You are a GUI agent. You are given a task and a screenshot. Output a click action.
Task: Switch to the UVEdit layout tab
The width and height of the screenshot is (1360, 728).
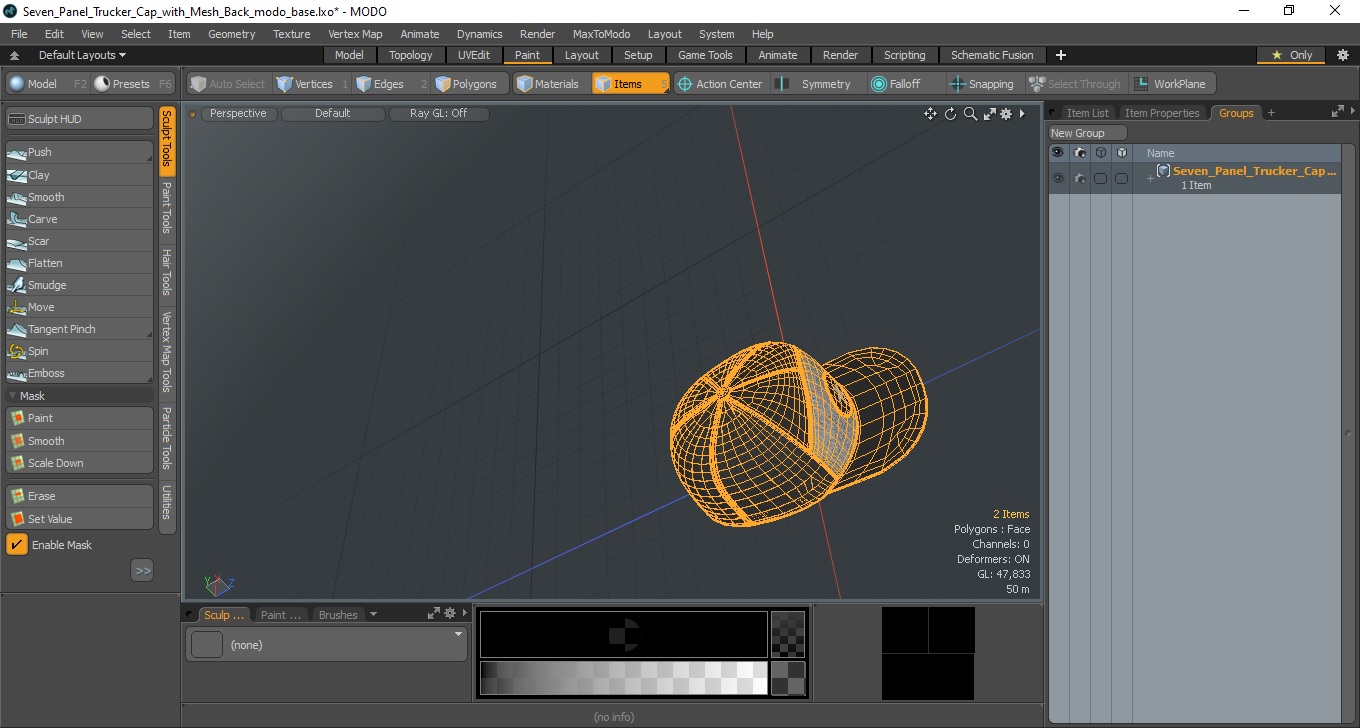pos(474,55)
